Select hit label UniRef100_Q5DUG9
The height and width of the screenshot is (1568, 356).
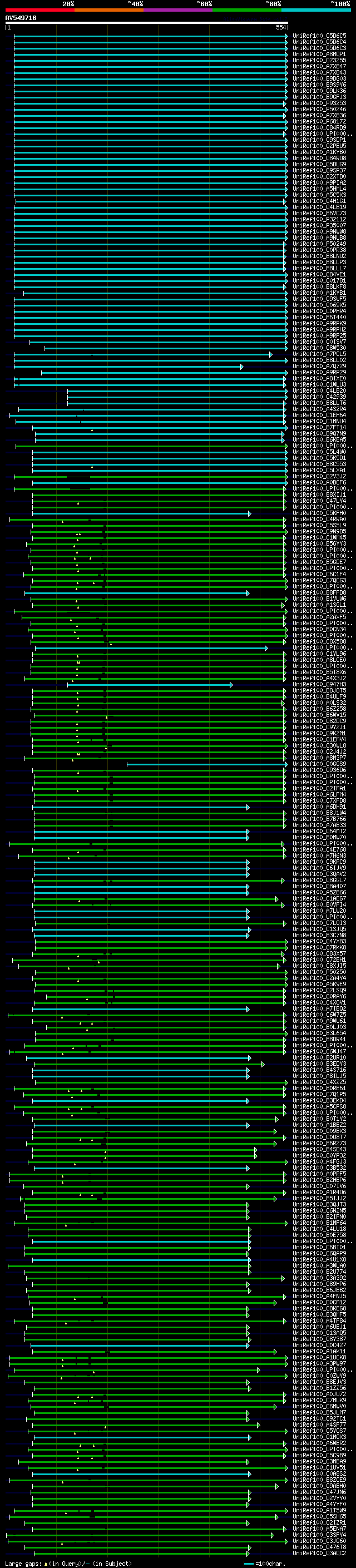pos(319,165)
